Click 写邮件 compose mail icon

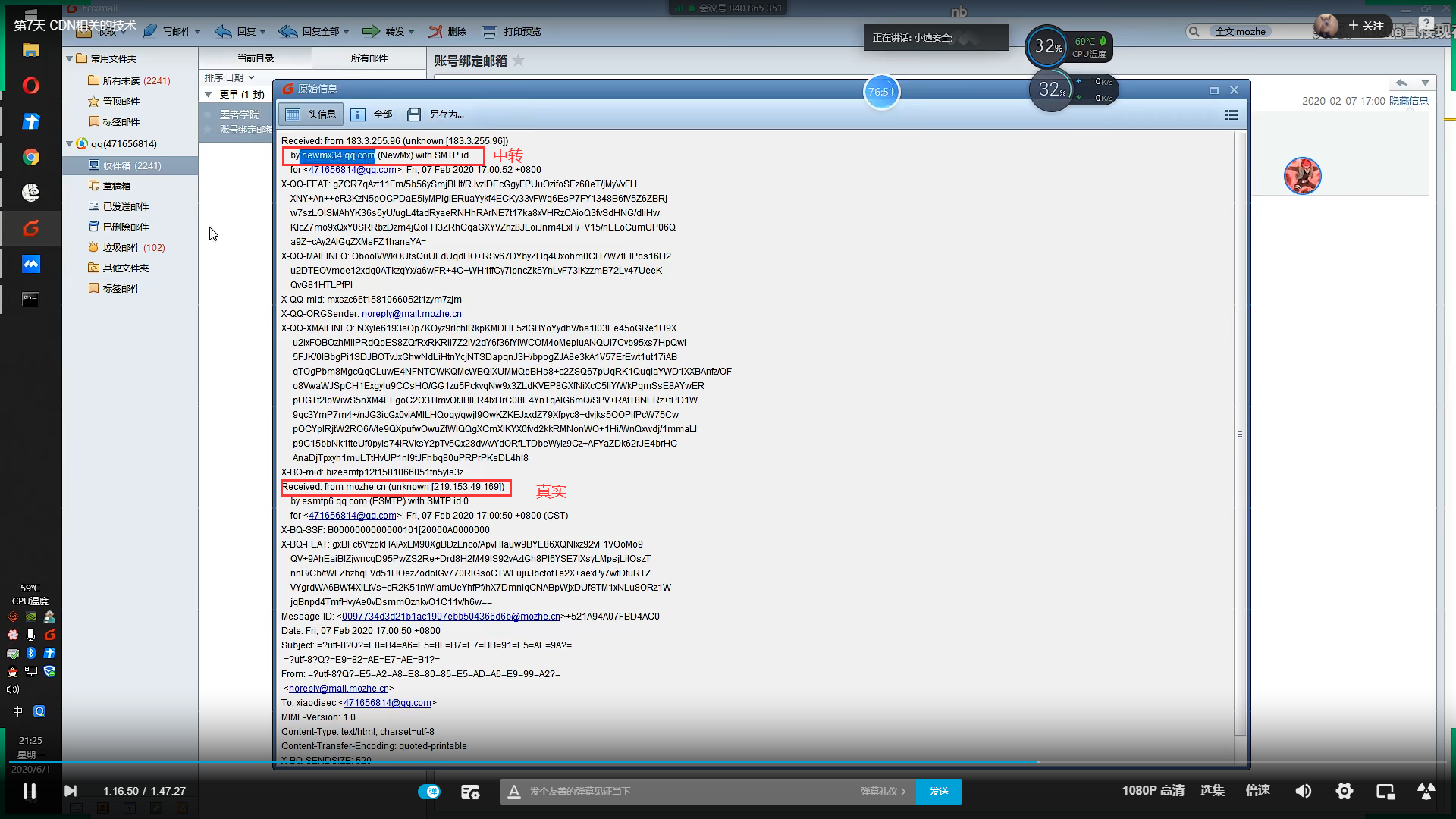pyautogui.click(x=150, y=31)
